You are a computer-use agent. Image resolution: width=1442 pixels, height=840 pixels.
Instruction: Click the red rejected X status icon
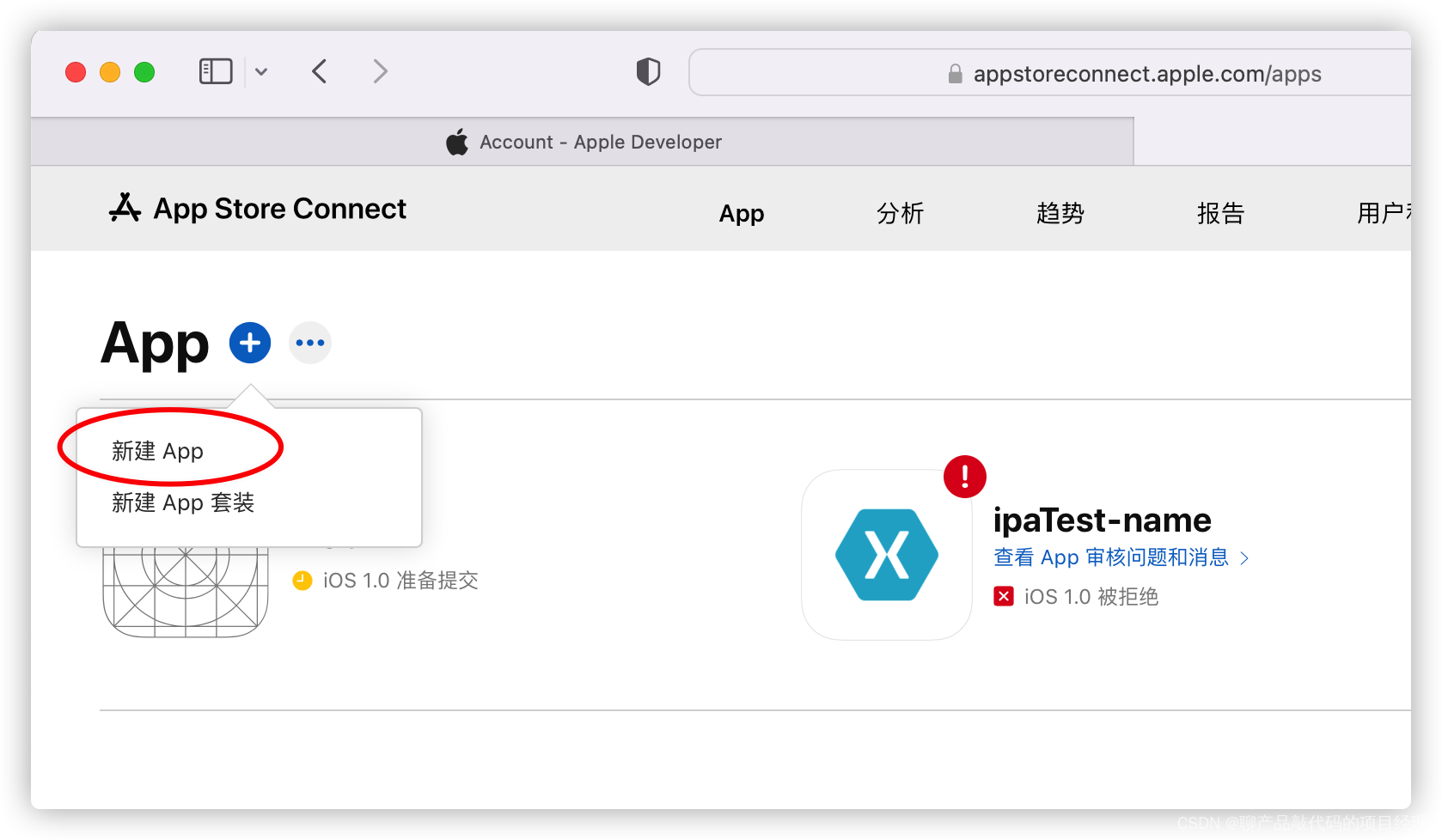(1004, 596)
